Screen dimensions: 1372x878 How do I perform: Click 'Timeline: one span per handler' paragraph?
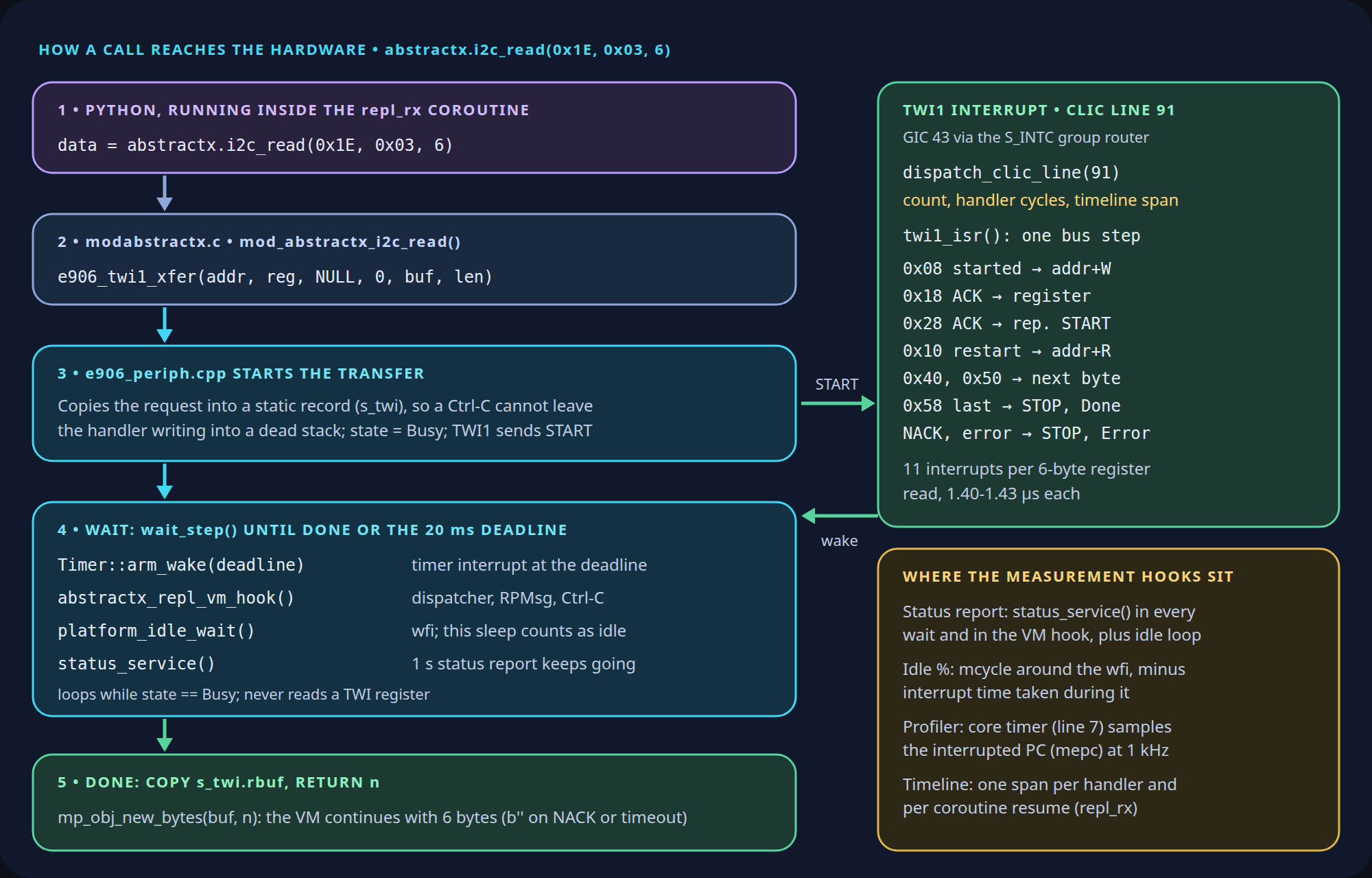click(1040, 796)
